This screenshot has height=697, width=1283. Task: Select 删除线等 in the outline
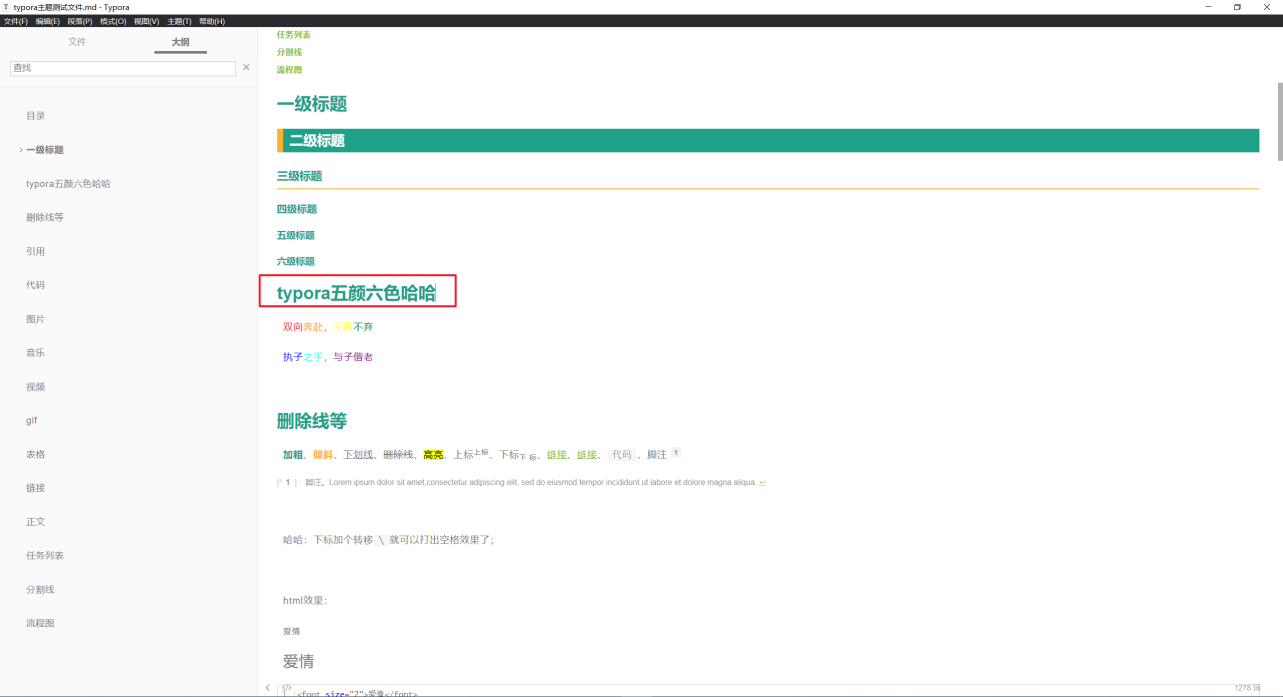click(45, 217)
